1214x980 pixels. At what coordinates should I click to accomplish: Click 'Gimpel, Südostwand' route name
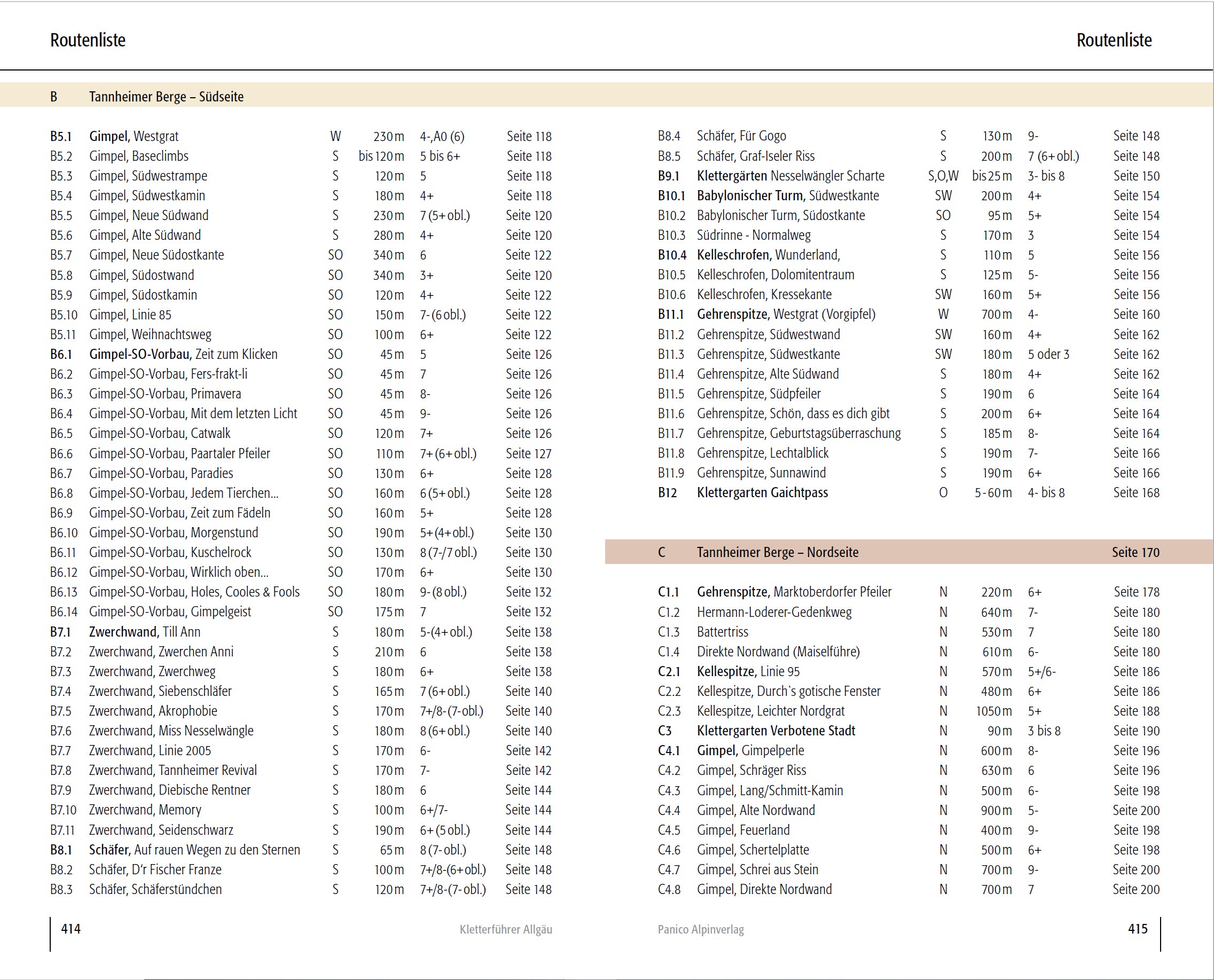(x=142, y=275)
